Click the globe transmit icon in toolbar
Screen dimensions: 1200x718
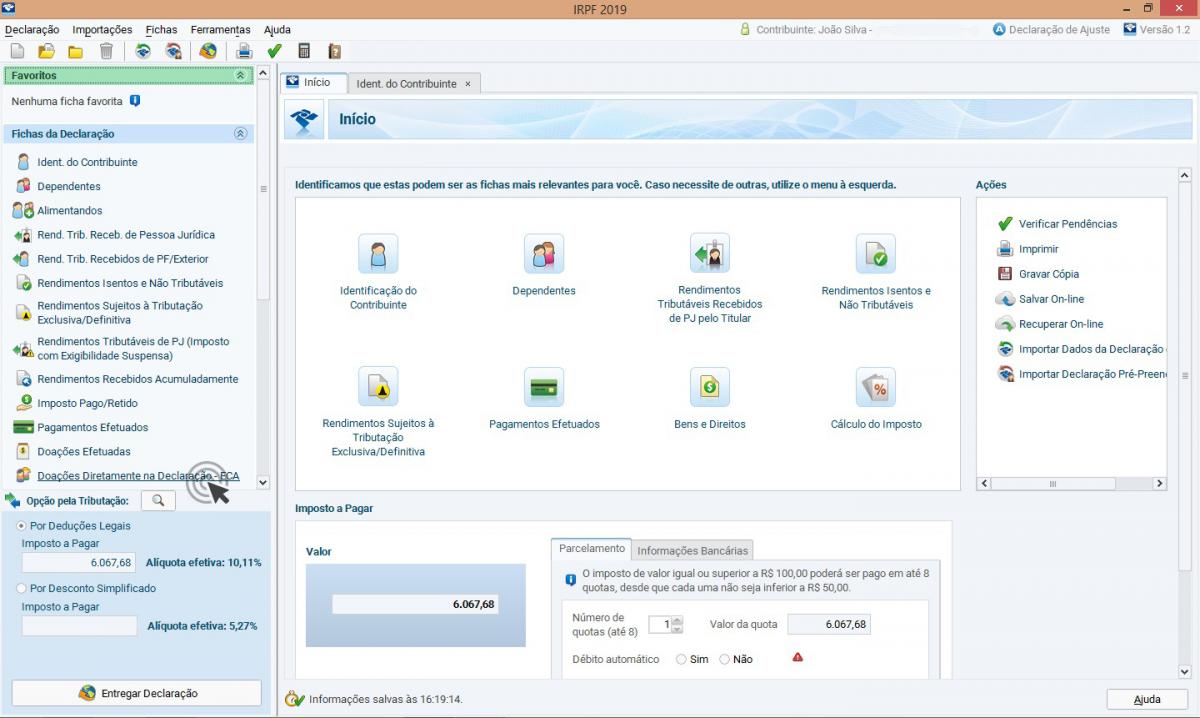pos(208,51)
